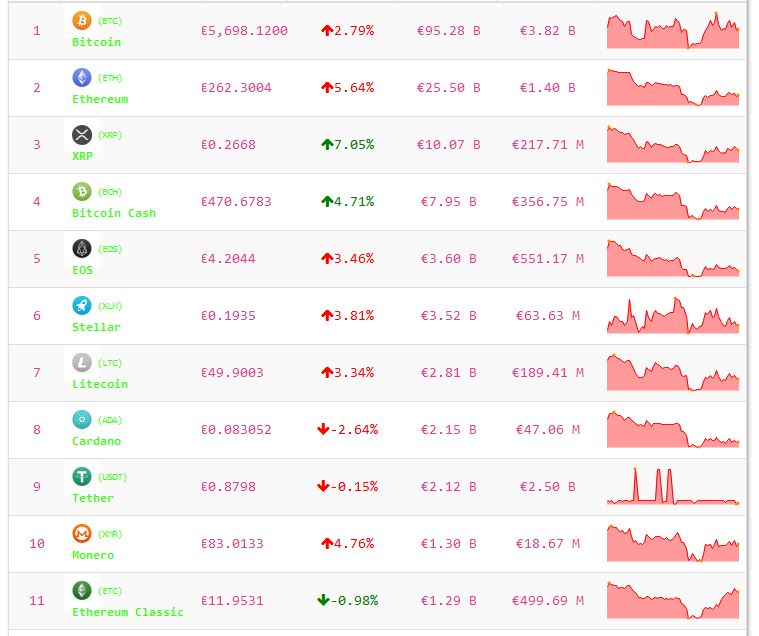
Task: Open the Ethereum Classic name link
Action: pos(128,612)
